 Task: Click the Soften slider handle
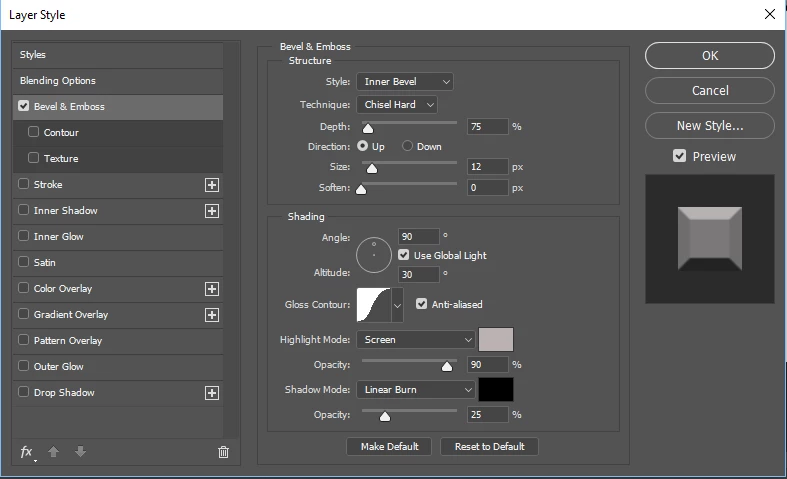coord(361,189)
